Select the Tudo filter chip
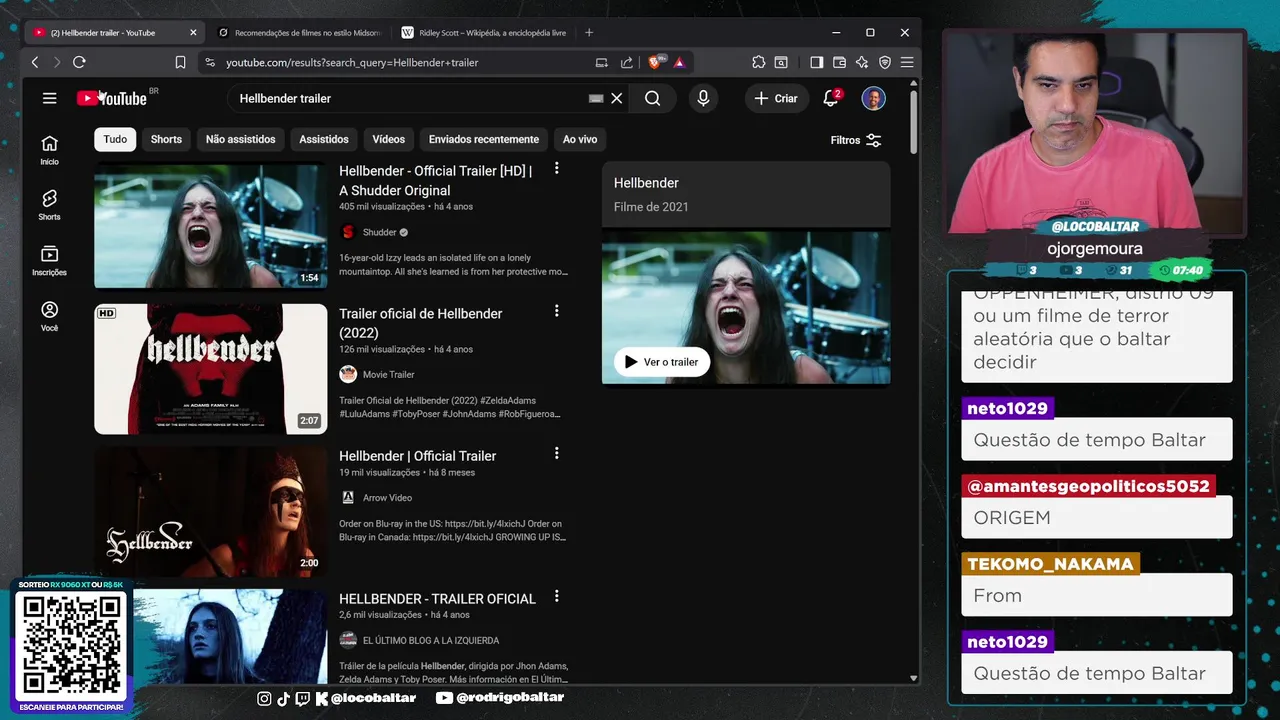 tap(115, 139)
